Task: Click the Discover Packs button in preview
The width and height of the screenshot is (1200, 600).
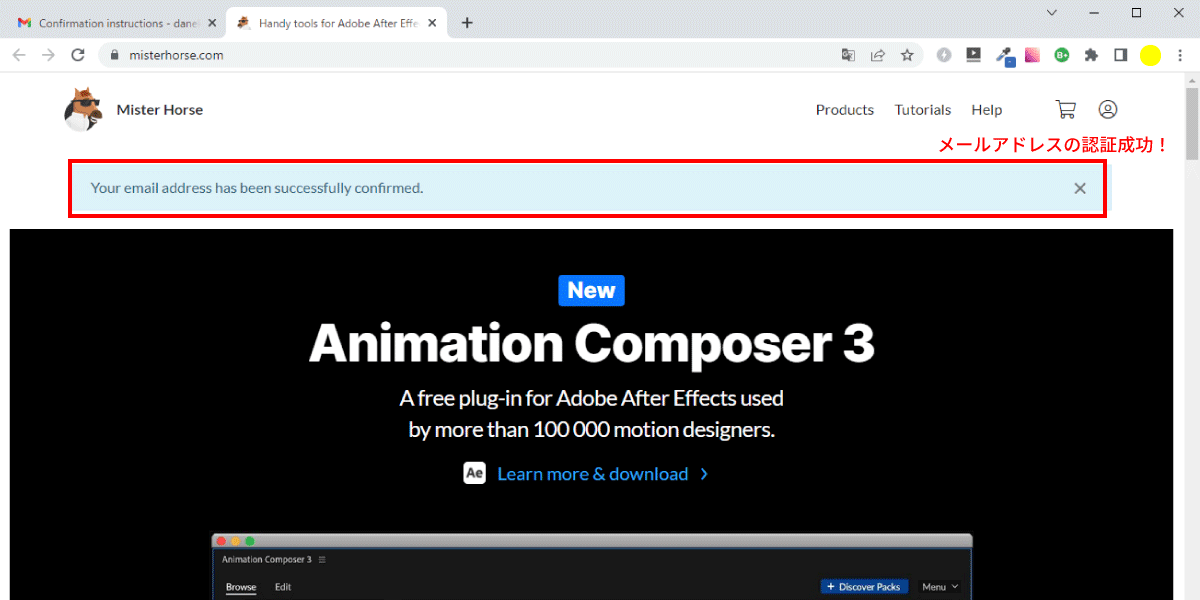Action: pos(865,587)
